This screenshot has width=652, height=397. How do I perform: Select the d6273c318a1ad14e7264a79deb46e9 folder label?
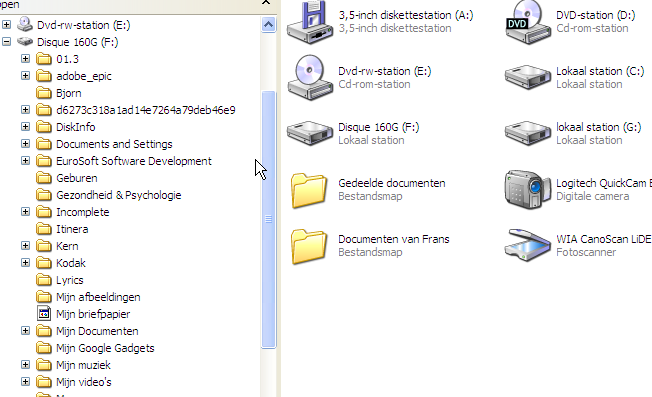[146, 110]
